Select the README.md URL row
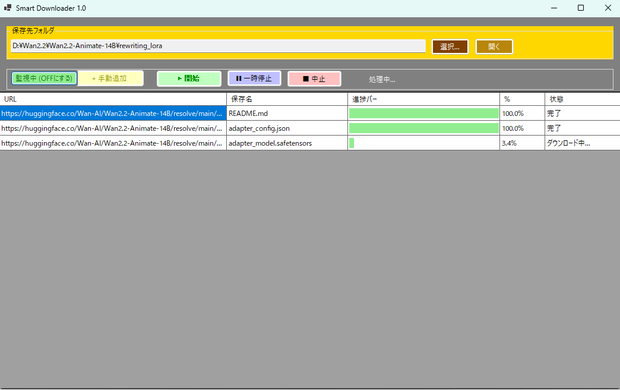 113,114
